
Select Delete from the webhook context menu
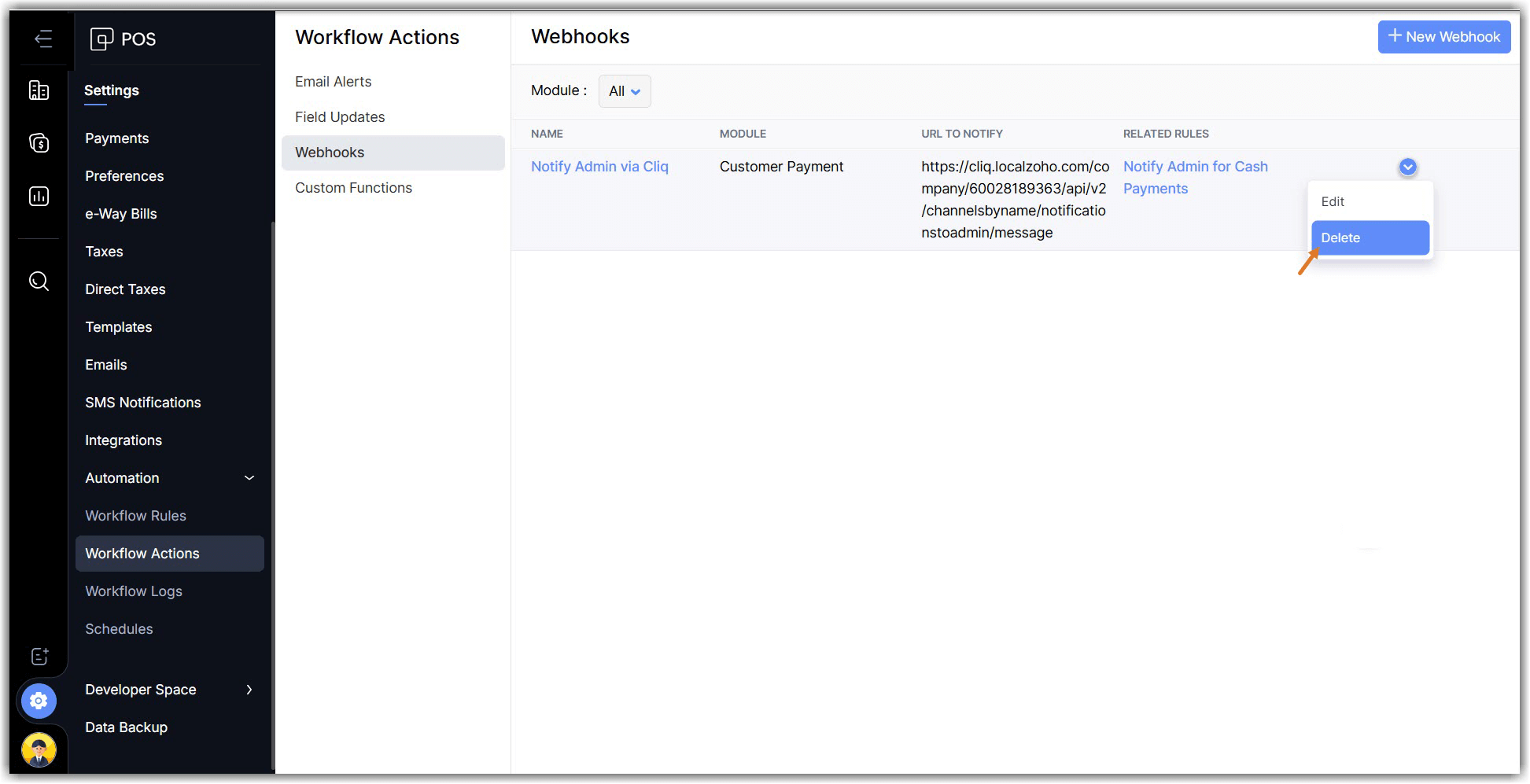1370,237
